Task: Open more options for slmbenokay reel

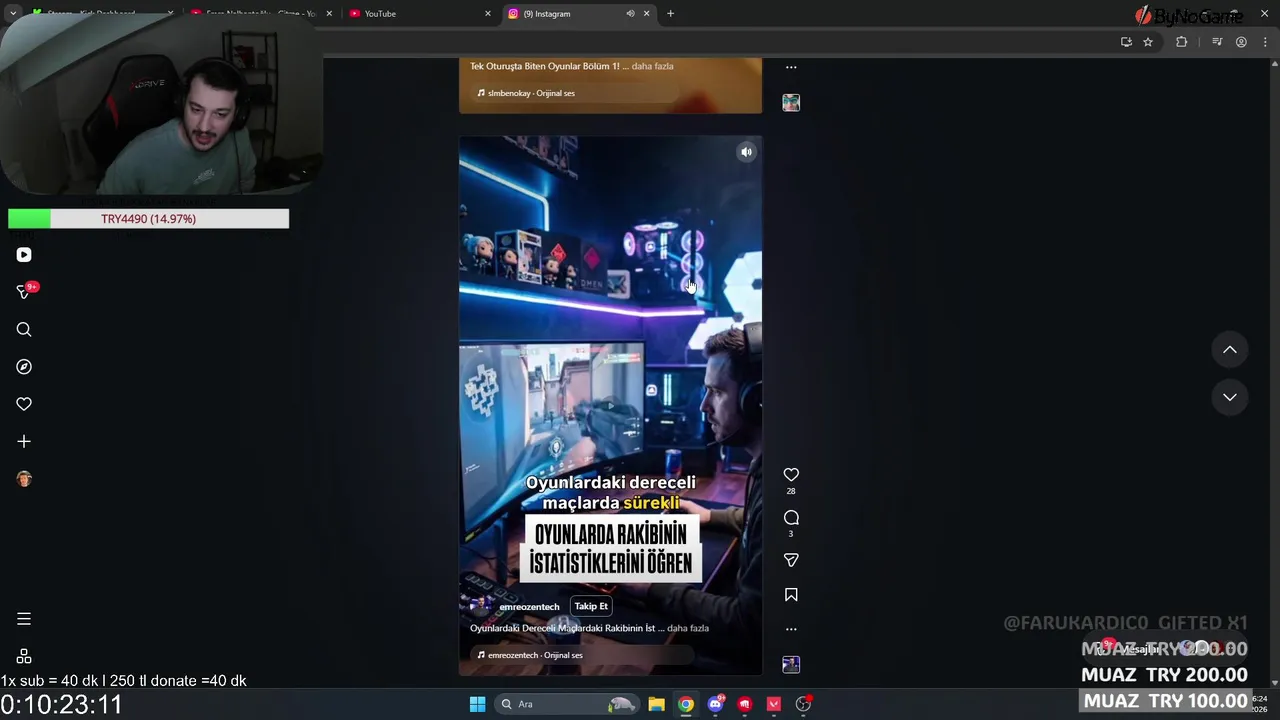Action: [791, 68]
